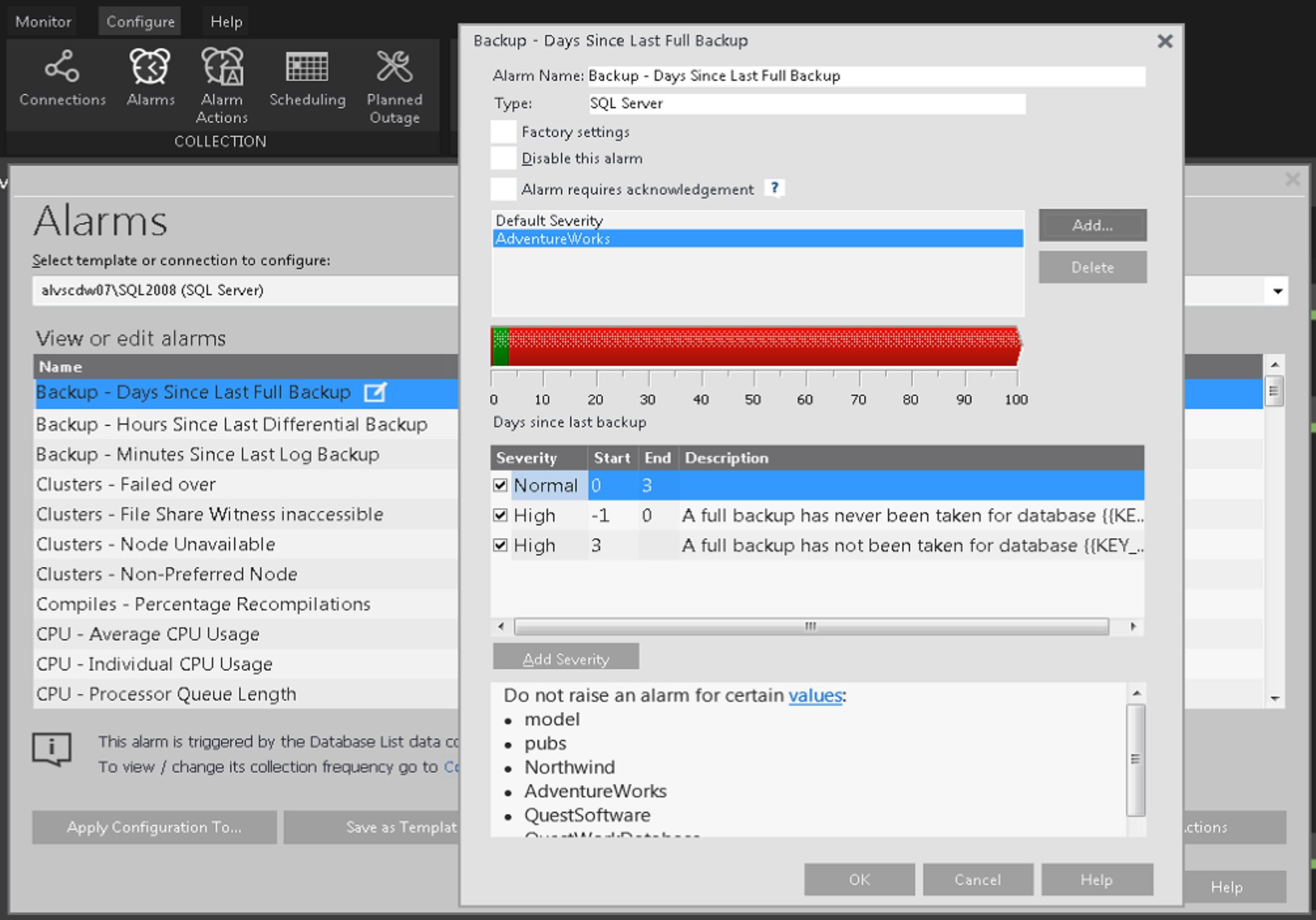Click the Alarms clock icon
Image resolution: width=1316 pixels, height=920 pixels.
[150, 67]
